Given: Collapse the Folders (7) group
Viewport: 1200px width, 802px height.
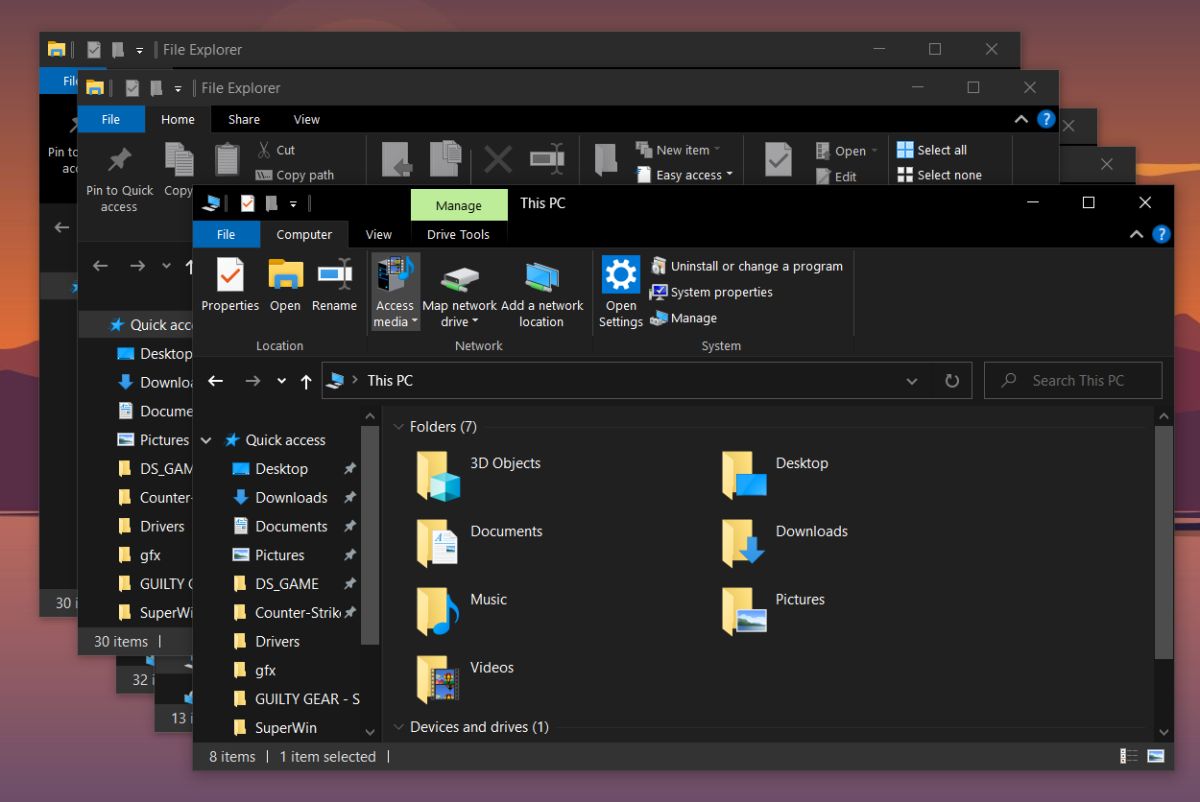Looking at the screenshot, I should [x=398, y=427].
